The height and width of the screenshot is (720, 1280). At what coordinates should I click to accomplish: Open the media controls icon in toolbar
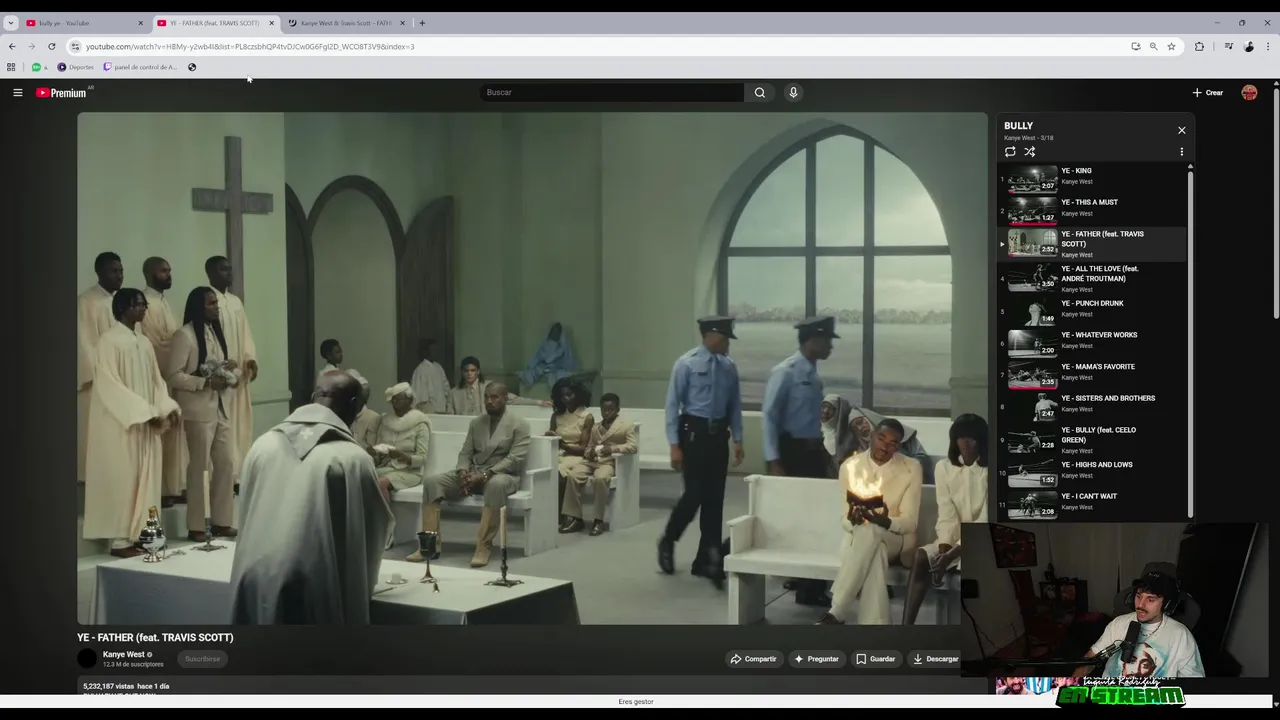pyautogui.click(x=1229, y=46)
